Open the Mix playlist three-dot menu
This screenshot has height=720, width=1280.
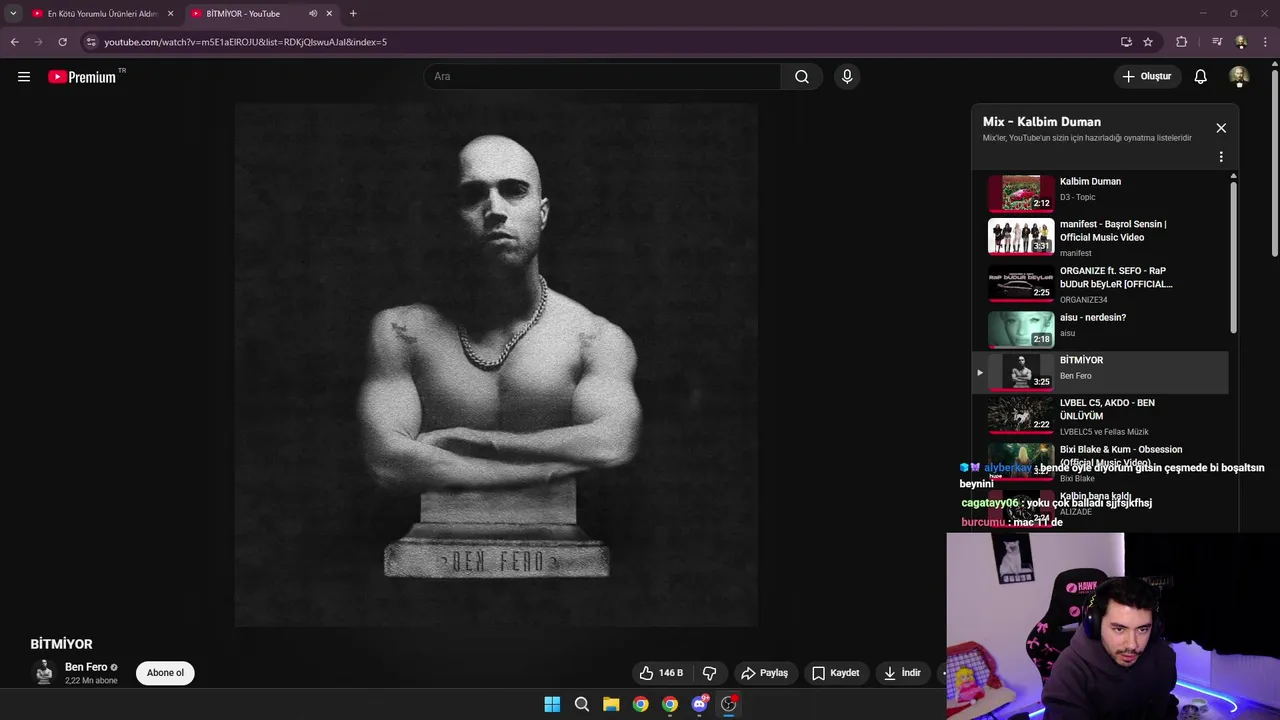coord(1221,157)
